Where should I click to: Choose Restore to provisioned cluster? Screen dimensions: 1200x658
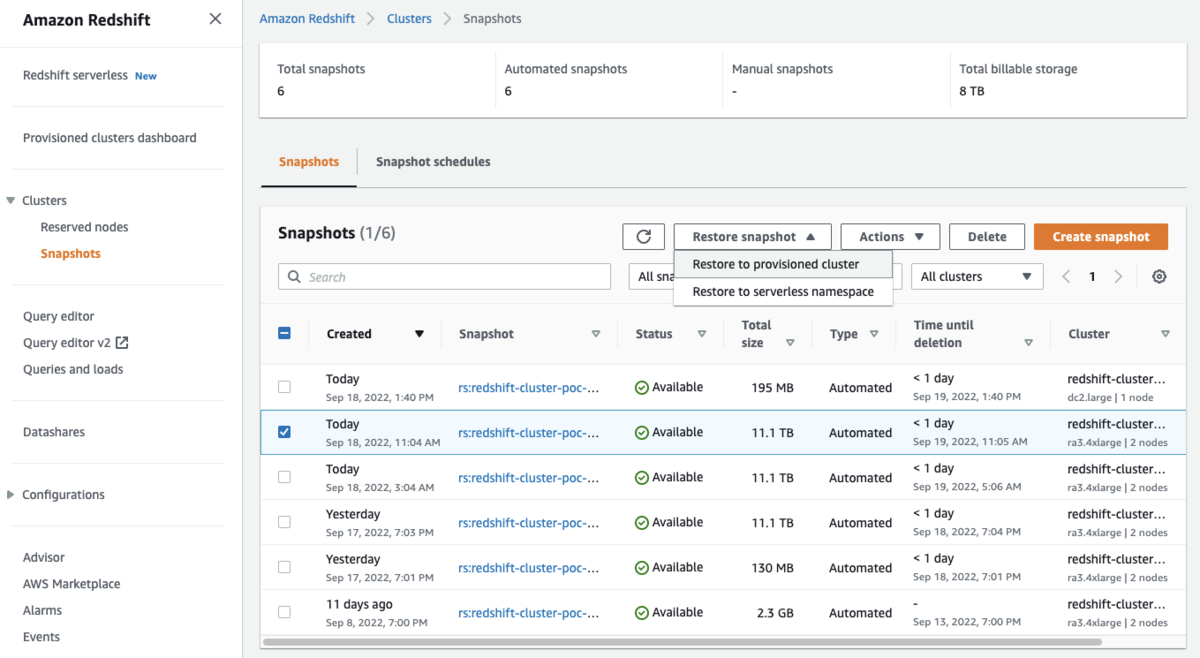point(783,264)
